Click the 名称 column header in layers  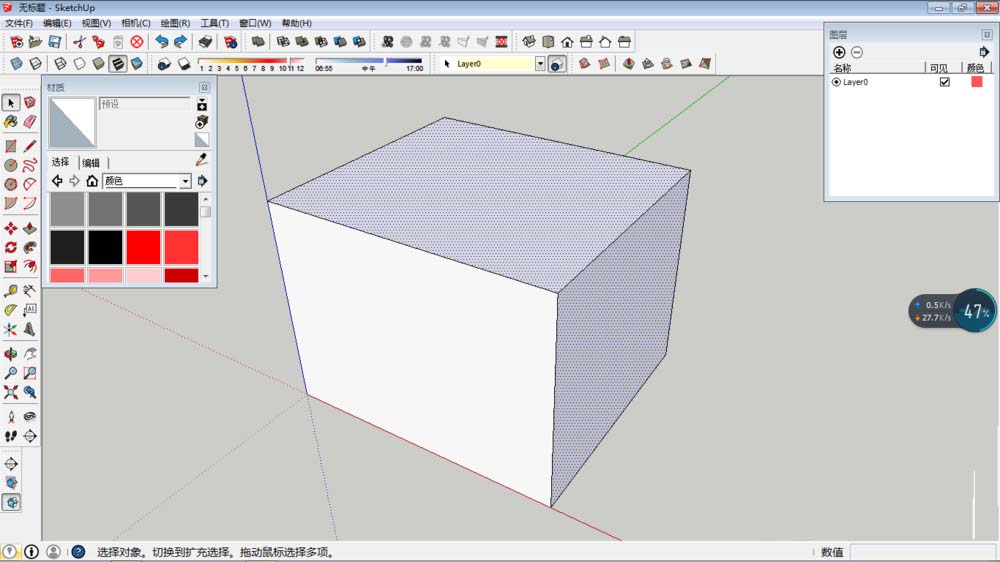[843, 68]
